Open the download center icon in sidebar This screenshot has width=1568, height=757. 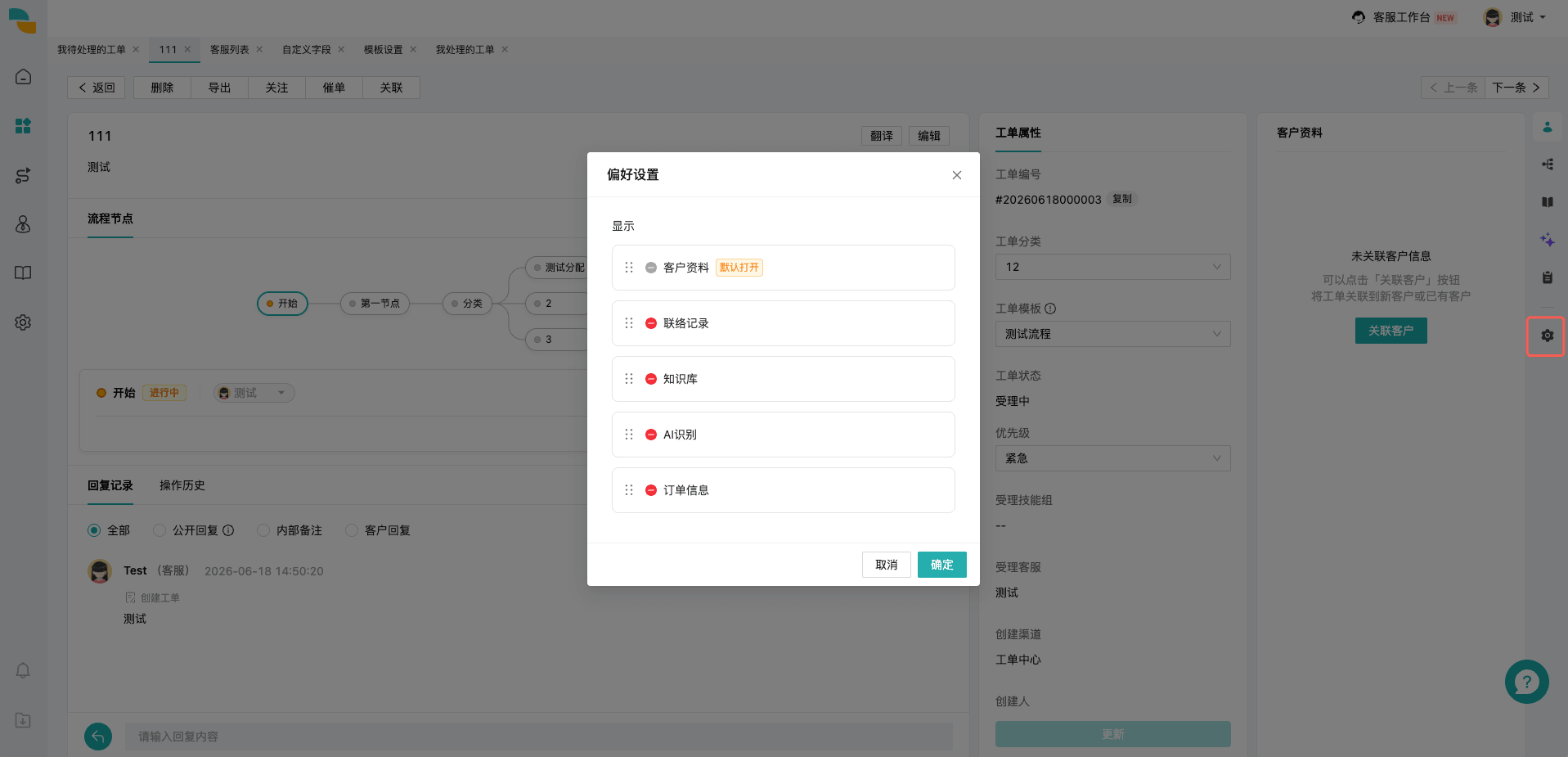(23, 720)
